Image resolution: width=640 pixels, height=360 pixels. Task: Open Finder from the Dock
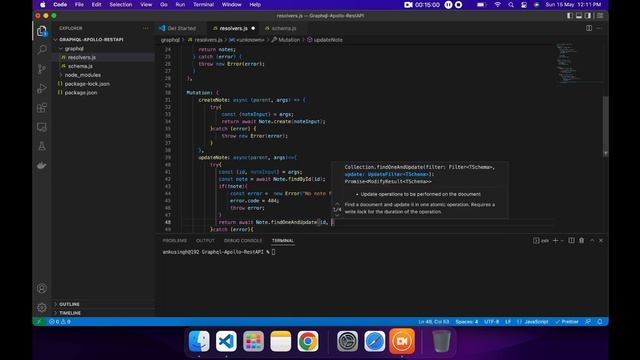199,341
